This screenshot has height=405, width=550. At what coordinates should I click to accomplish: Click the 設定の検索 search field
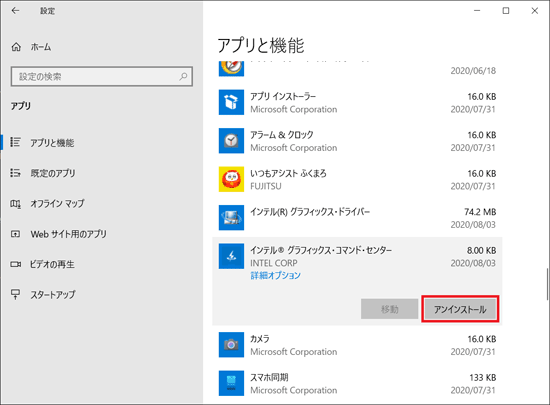click(102, 76)
